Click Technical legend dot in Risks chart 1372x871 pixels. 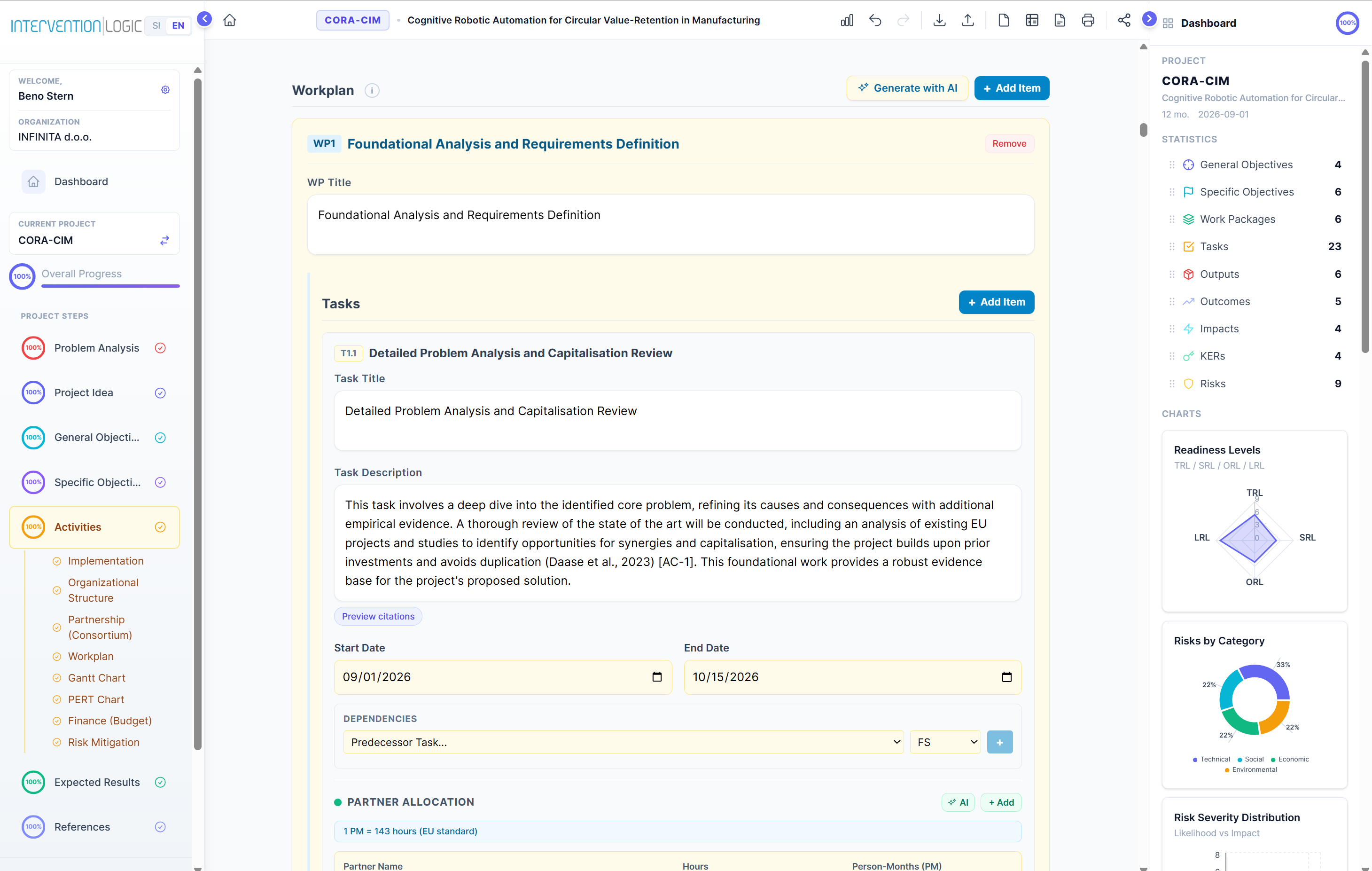click(x=1195, y=759)
